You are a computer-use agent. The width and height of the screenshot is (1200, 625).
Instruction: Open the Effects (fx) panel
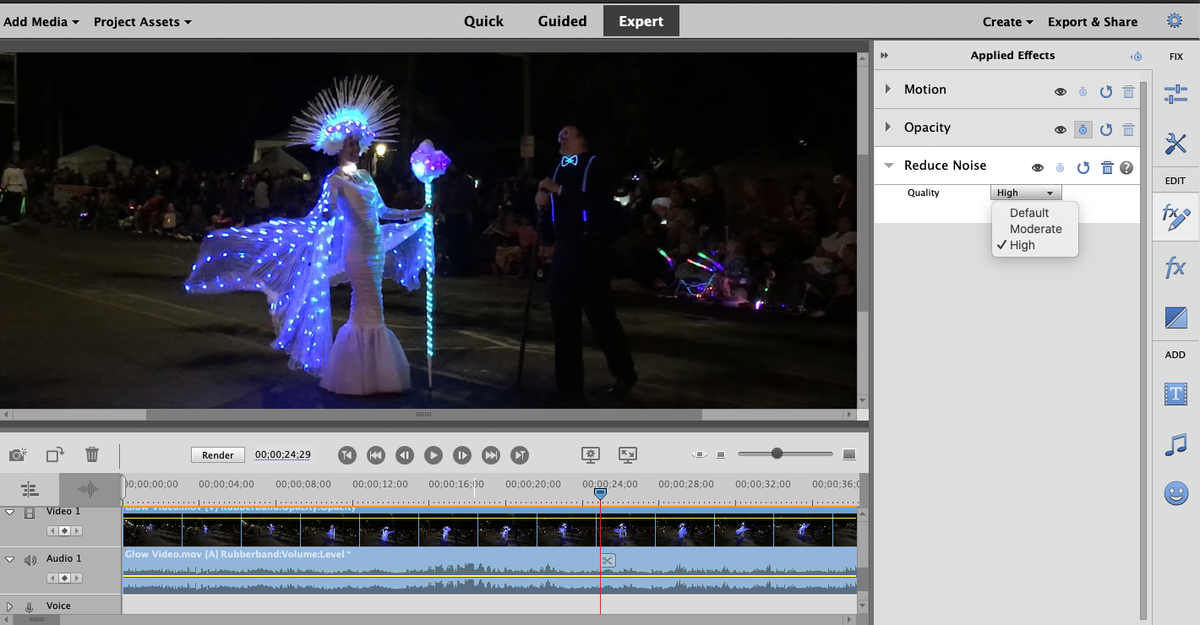coord(1175,267)
